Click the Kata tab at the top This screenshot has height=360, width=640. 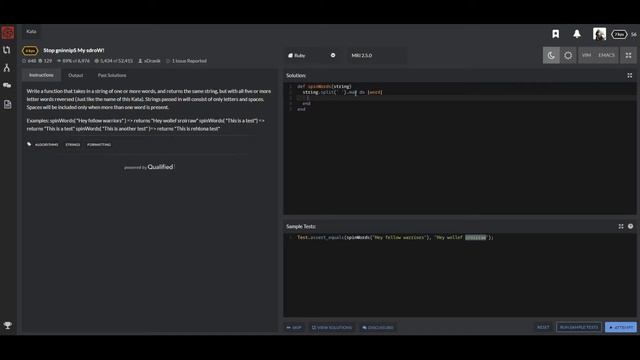tap(31, 31)
